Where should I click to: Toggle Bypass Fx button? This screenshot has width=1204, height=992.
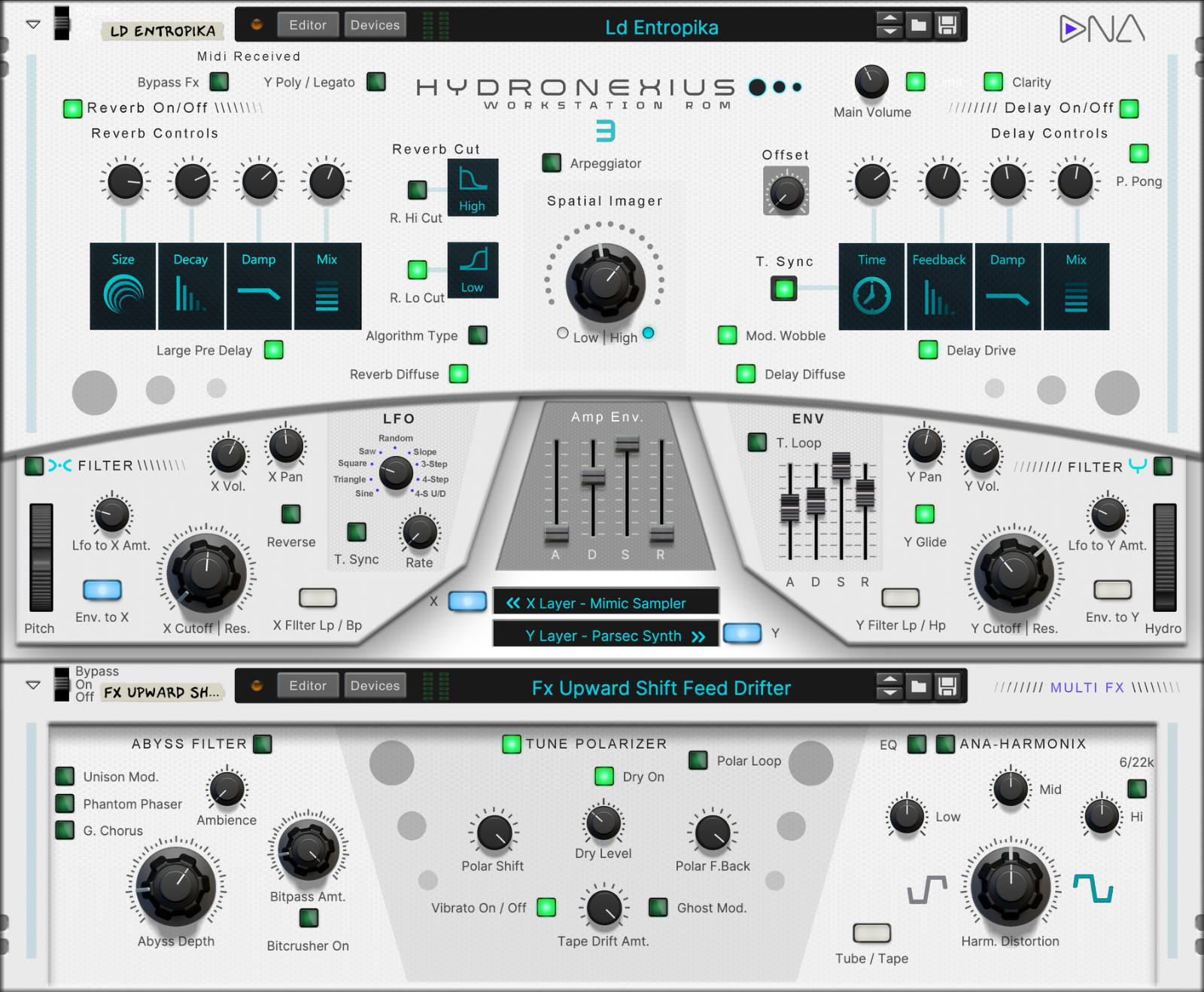[x=219, y=81]
